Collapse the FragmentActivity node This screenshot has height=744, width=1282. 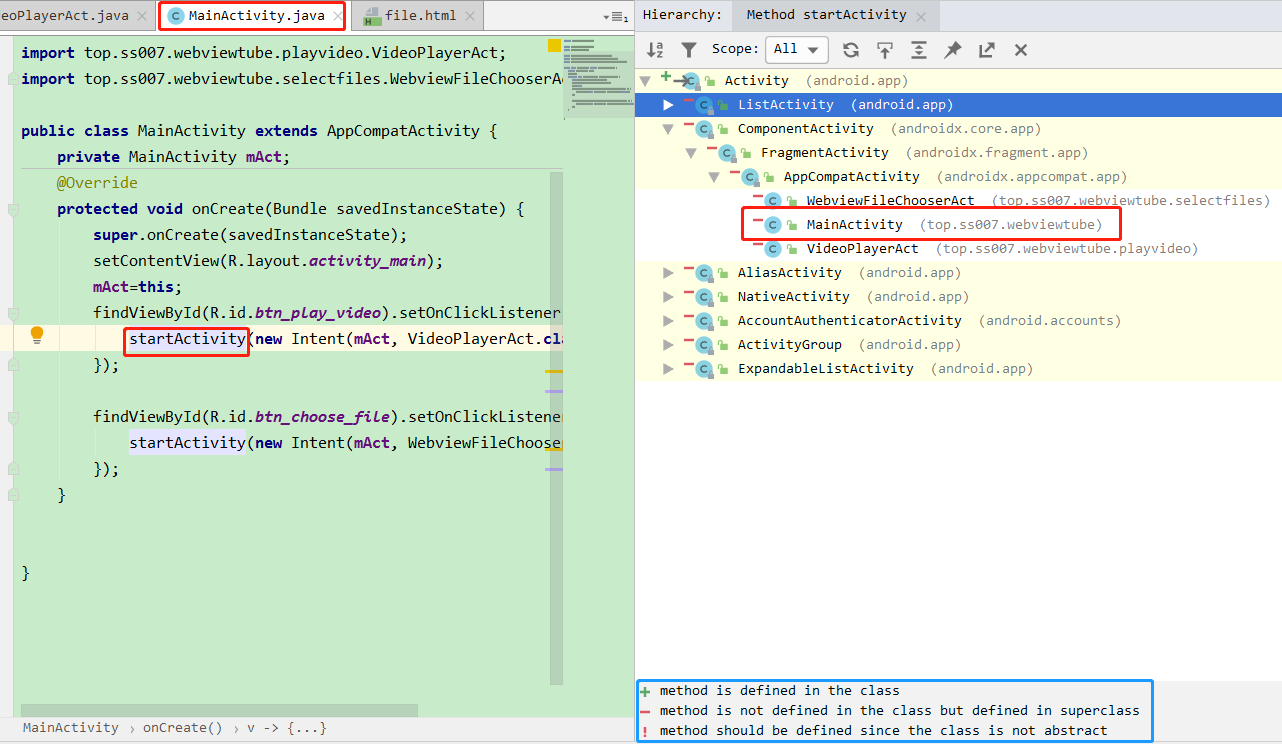tap(691, 153)
